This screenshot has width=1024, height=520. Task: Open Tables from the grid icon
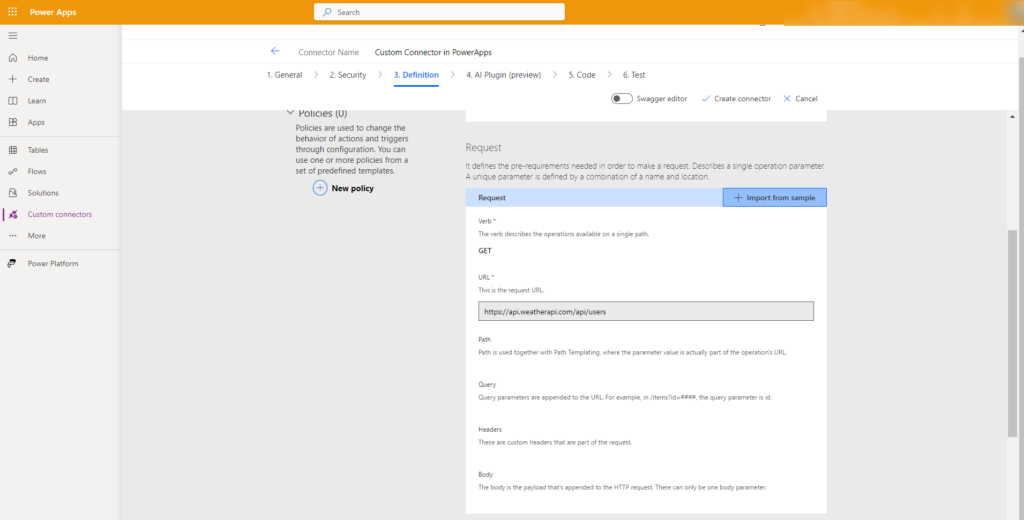pyautogui.click(x=13, y=150)
